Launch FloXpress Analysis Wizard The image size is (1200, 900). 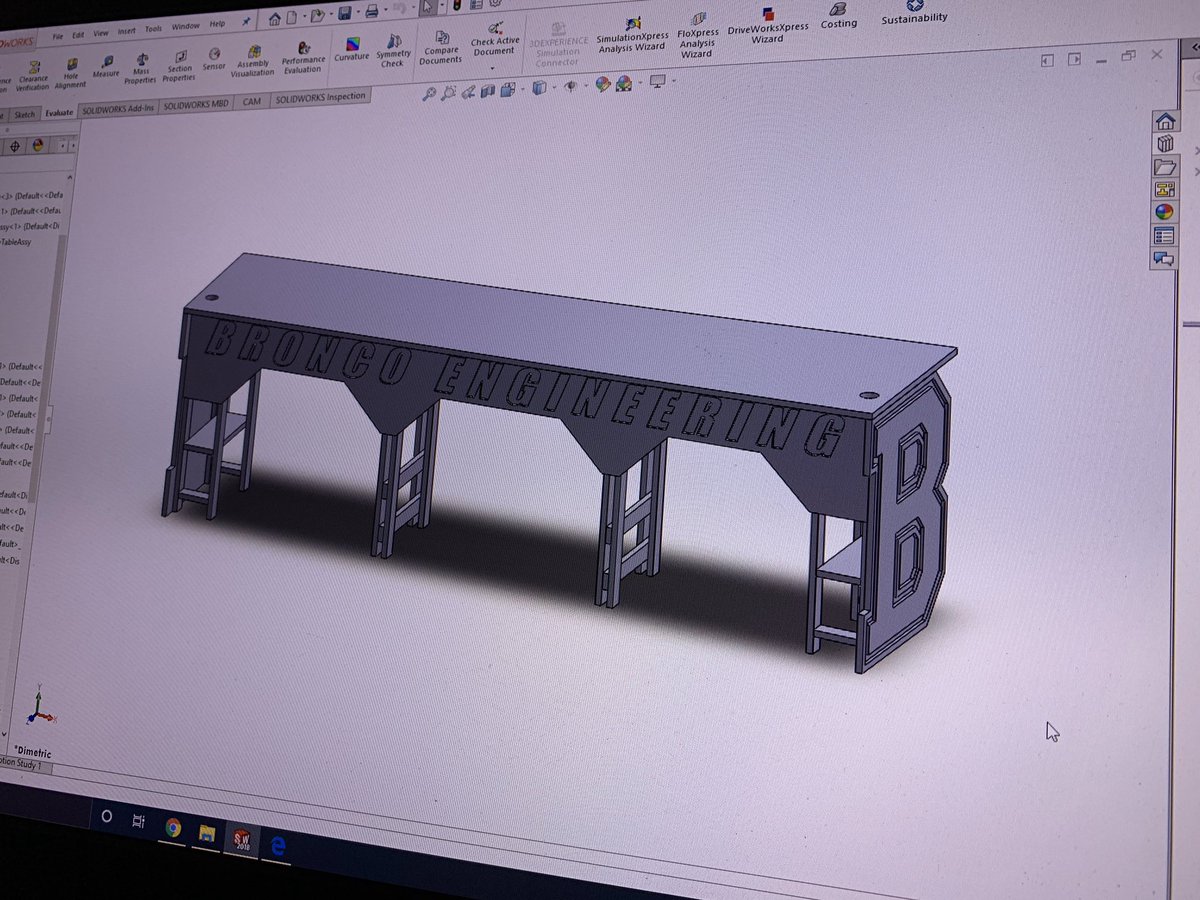(x=697, y=35)
